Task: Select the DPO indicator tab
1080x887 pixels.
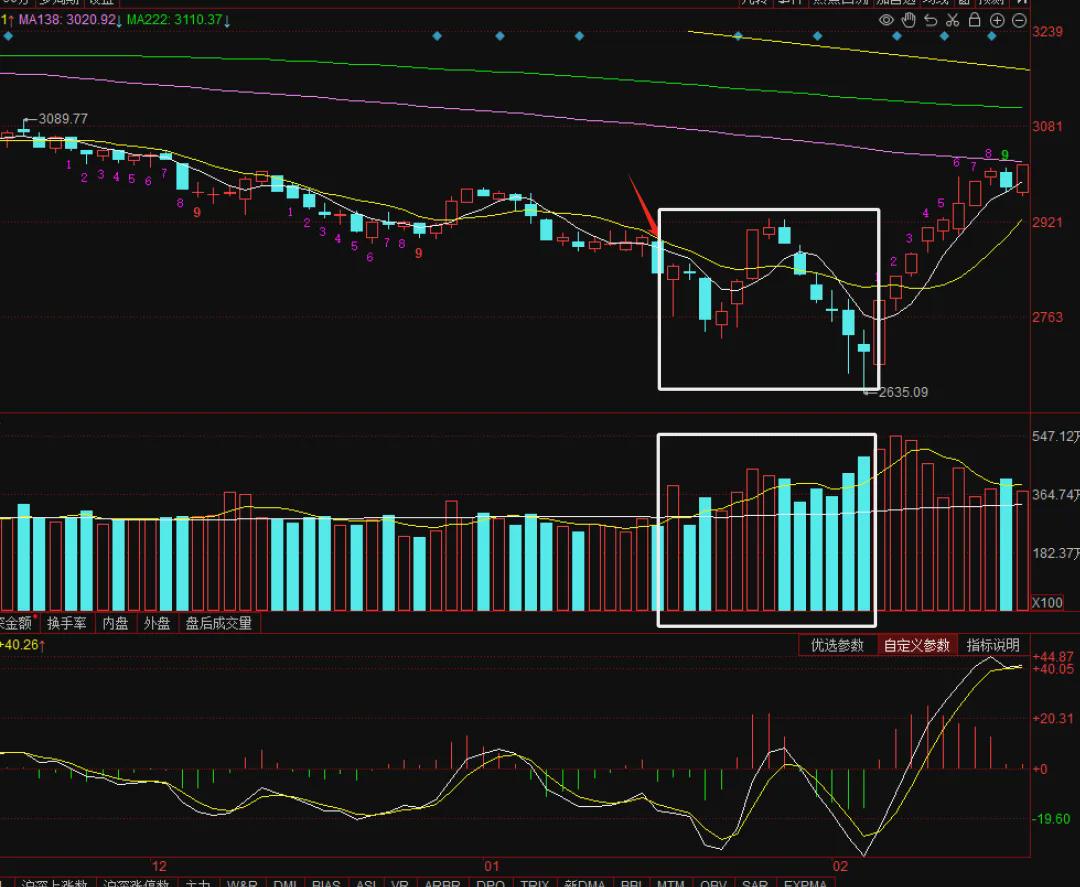Action: pyautogui.click(x=490, y=883)
